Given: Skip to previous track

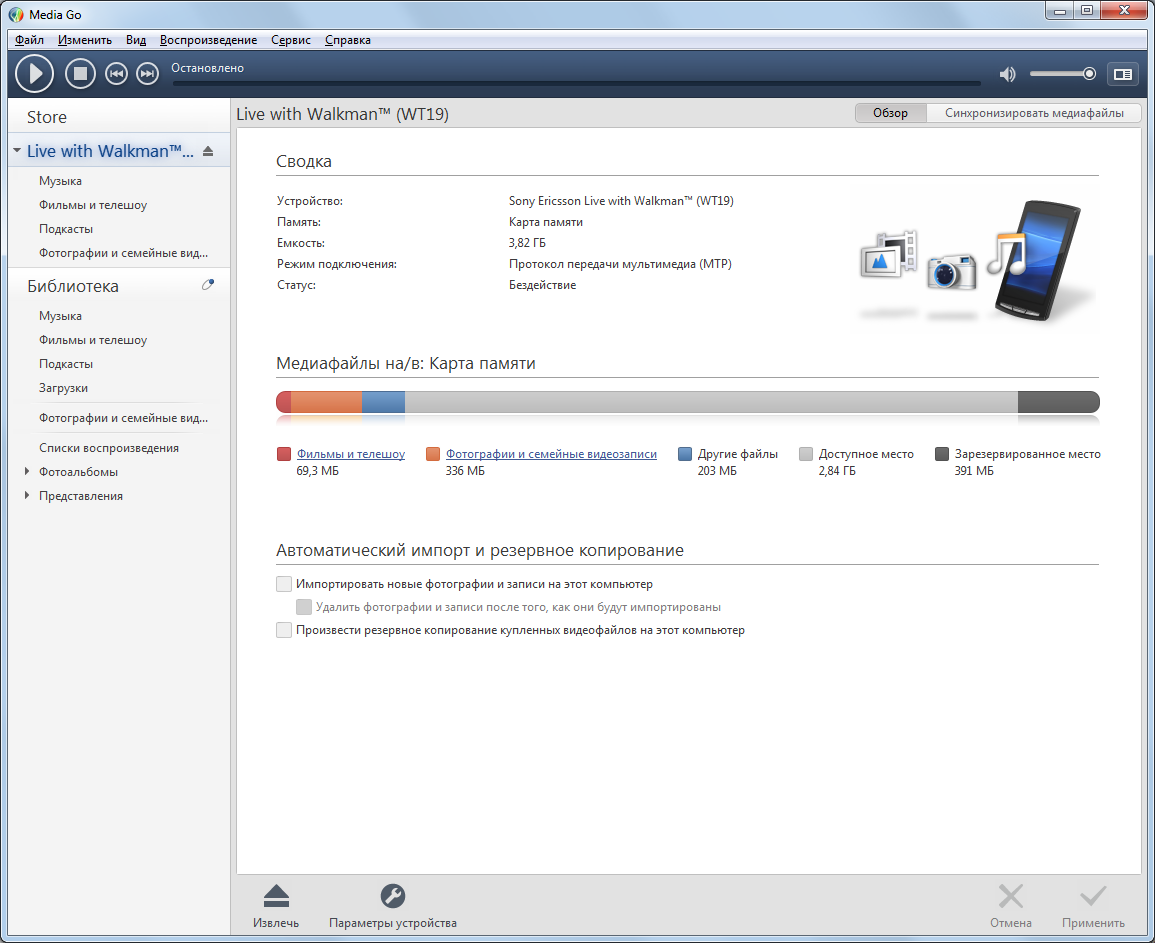Looking at the screenshot, I should coord(116,73).
